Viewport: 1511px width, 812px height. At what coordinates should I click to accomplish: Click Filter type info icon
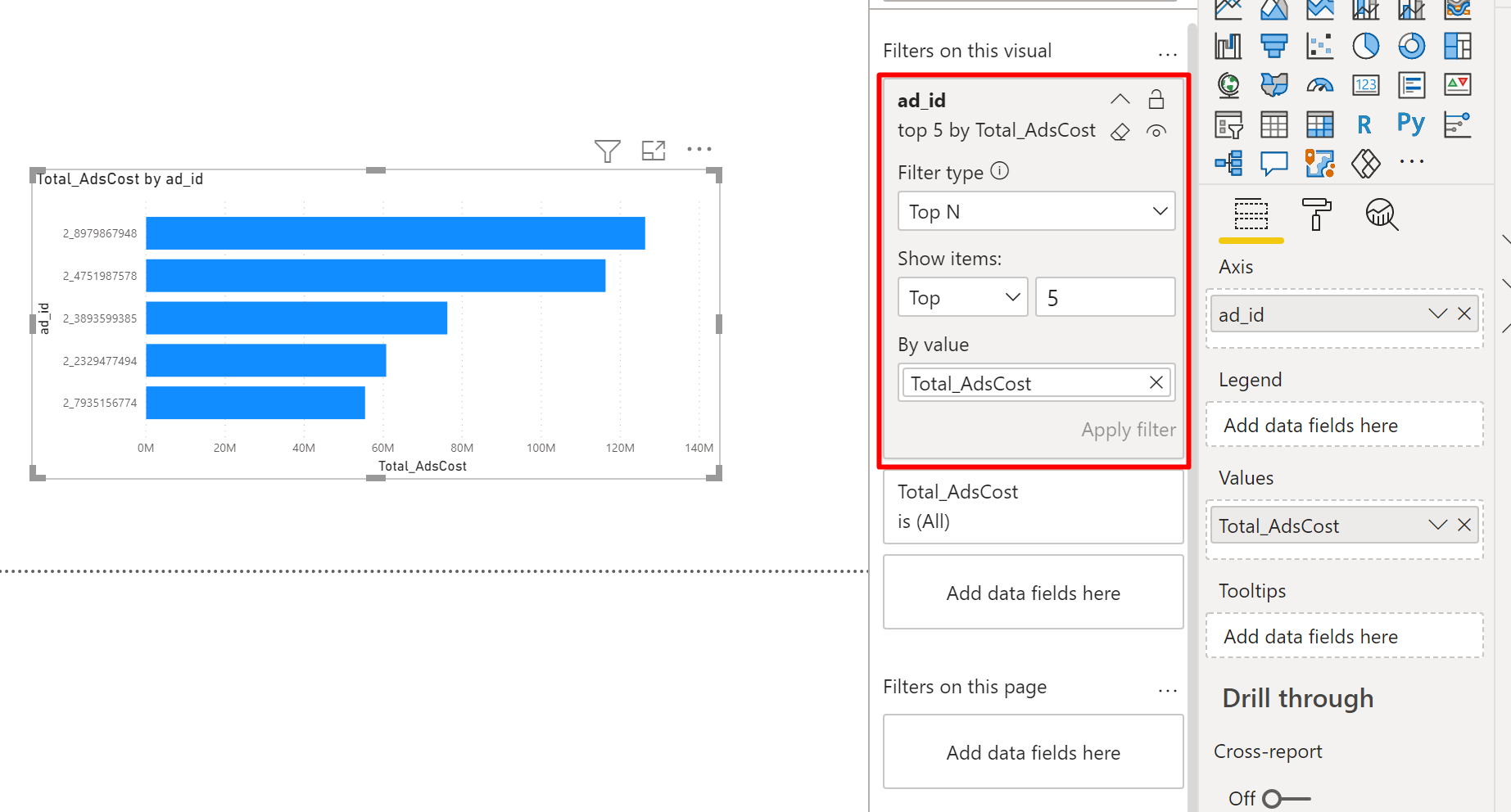tap(999, 171)
